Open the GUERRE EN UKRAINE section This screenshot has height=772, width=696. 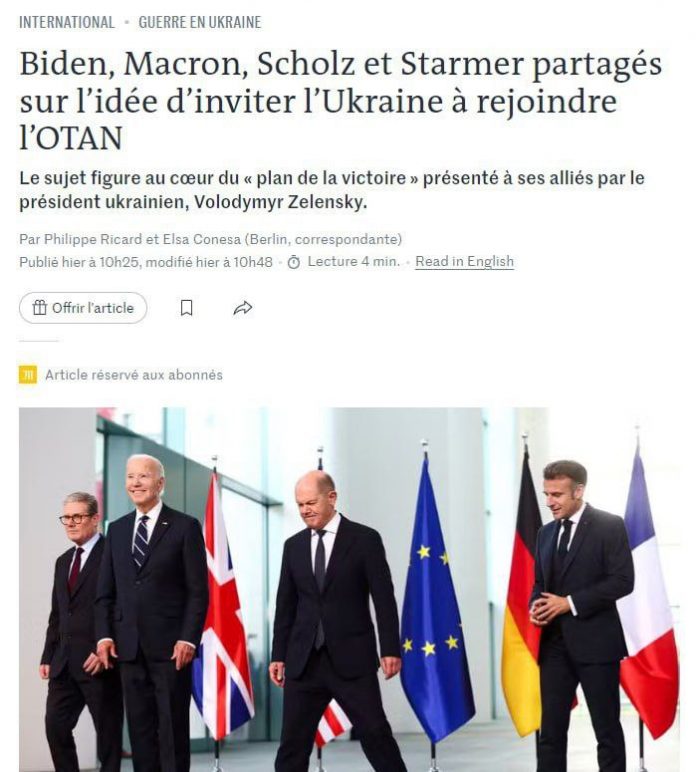199,22
